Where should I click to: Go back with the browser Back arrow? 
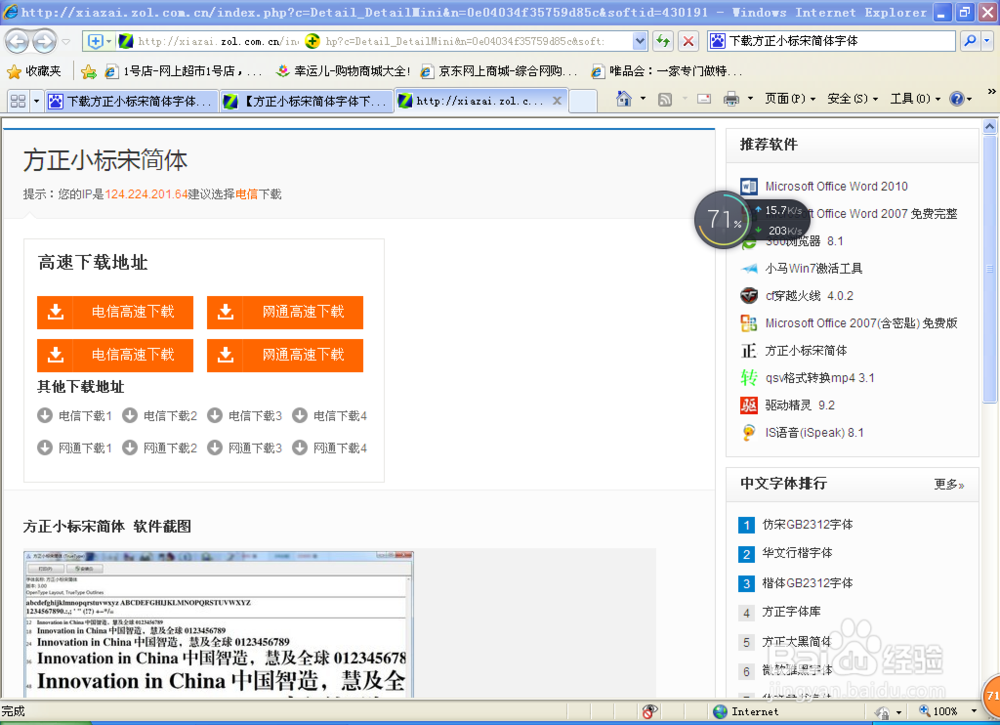coord(17,42)
